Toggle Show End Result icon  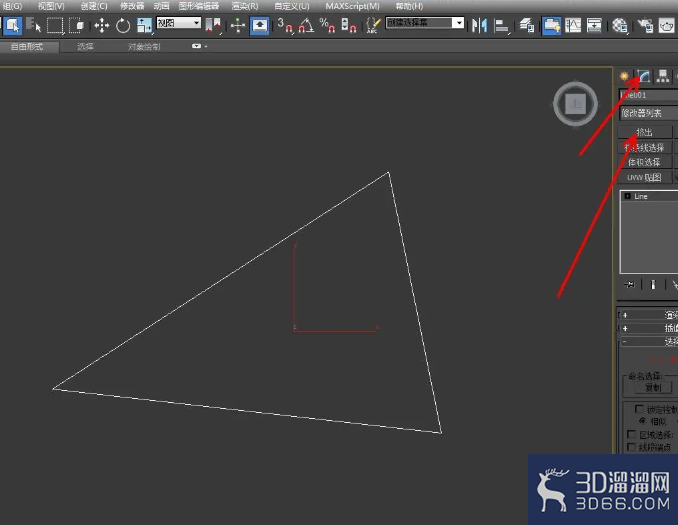[653, 285]
